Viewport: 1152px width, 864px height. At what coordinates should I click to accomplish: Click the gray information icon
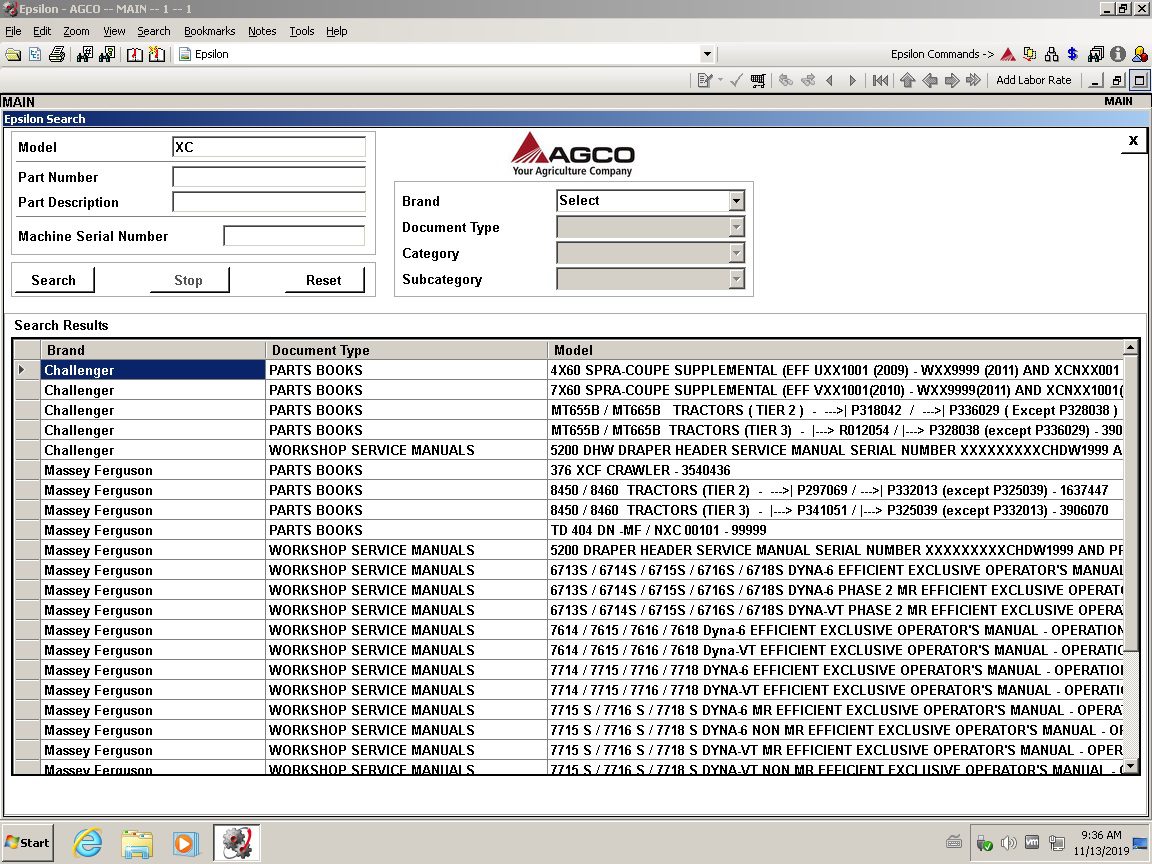[x=1117, y=54]
